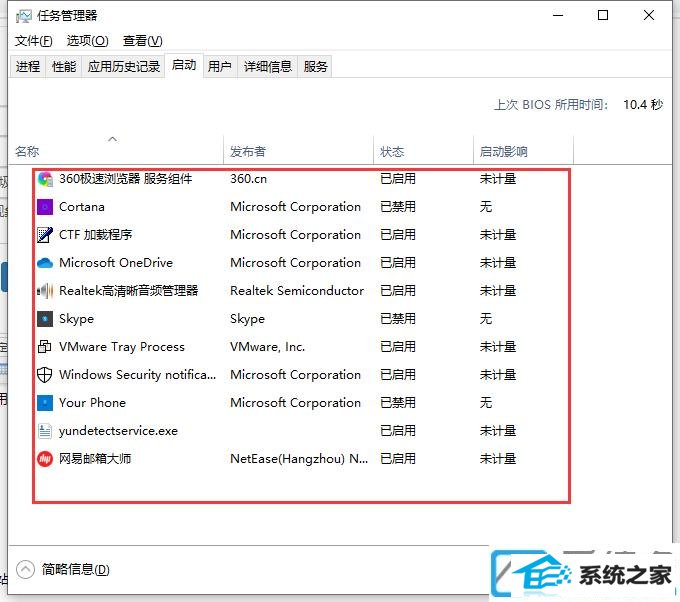The image size is (680, 602).
Task: Click the VMware Tray Process icon
Action: [45, 347]
